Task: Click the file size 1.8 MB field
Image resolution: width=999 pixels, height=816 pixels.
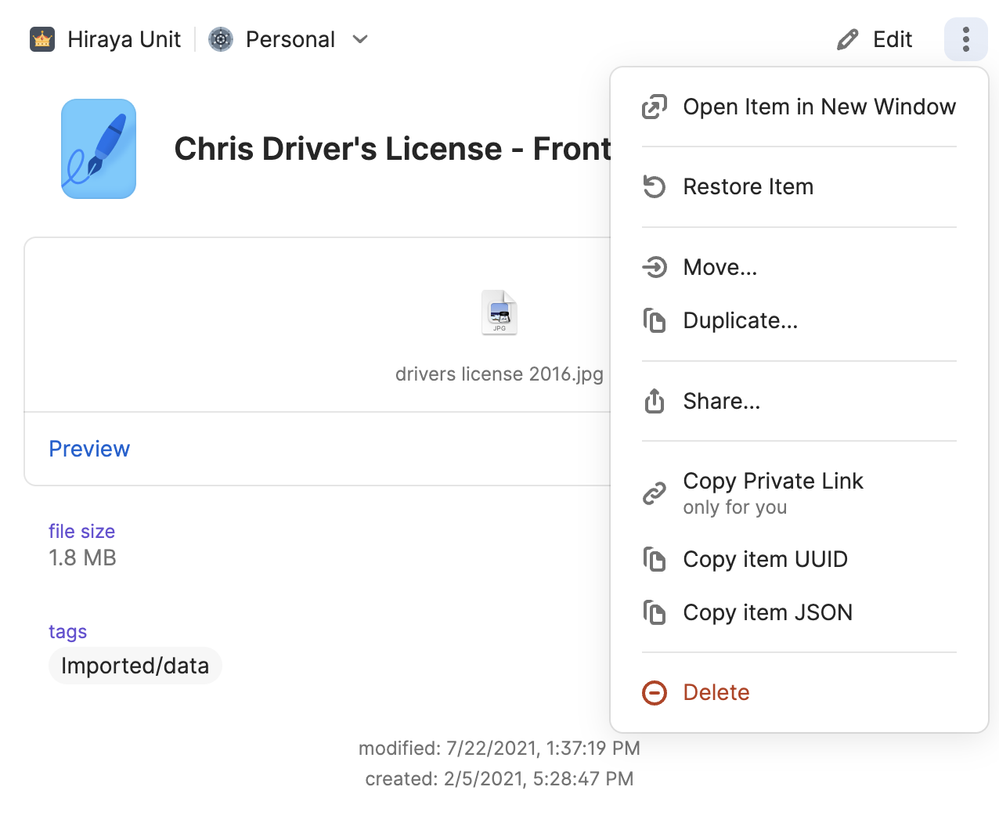Action: point(83,557)
